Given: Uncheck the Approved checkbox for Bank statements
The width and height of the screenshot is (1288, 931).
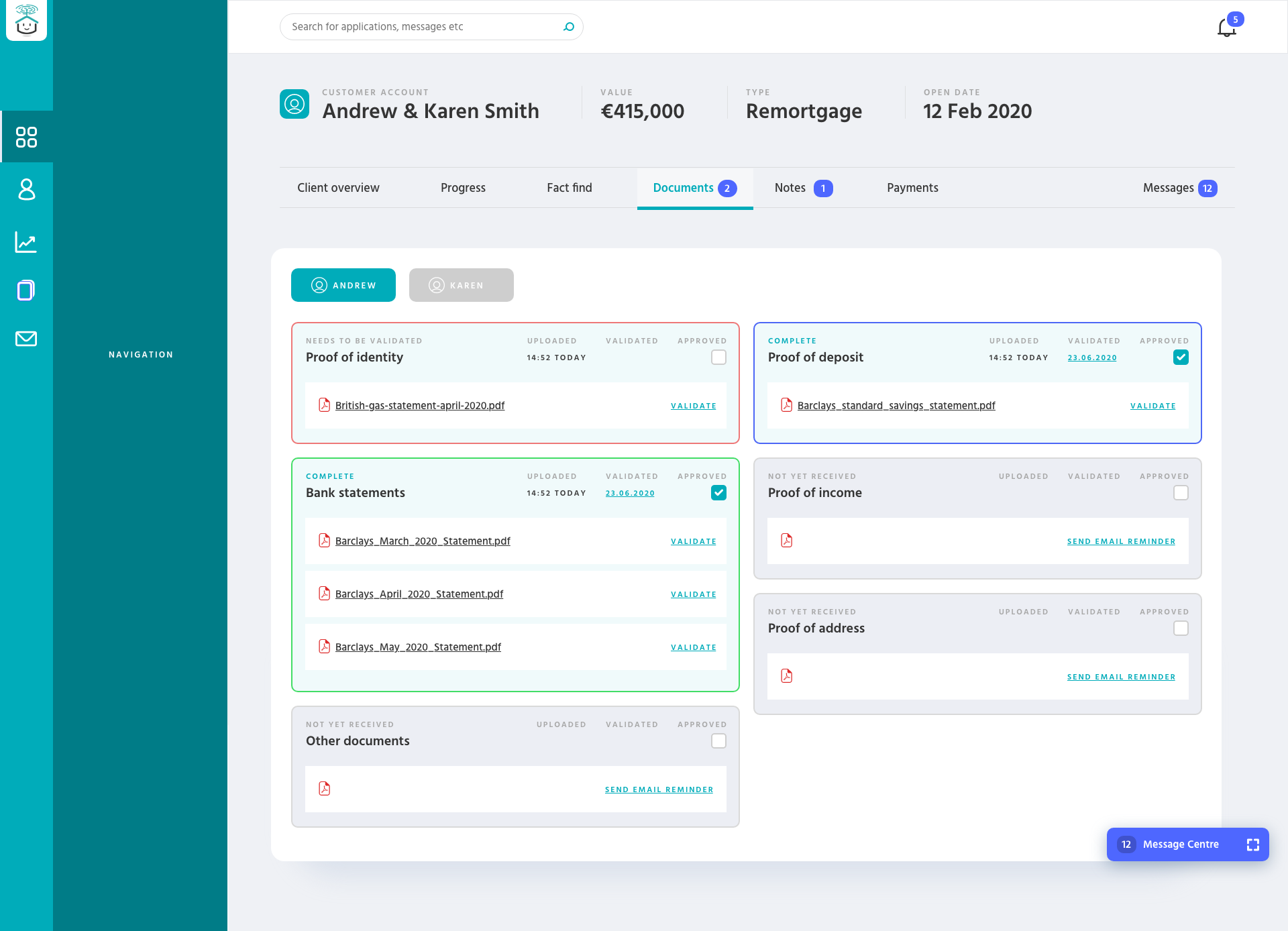Looking at the screenshot, I should pyautogui.click(x=718, y=493).
